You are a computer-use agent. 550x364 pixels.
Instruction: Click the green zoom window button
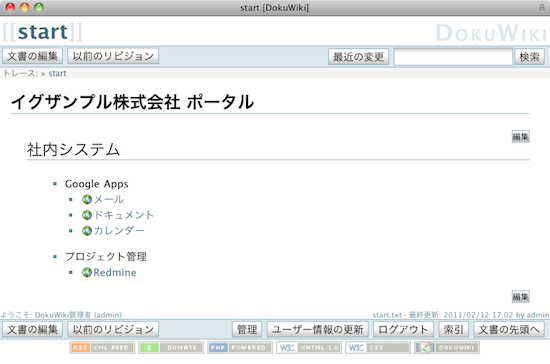tap(39, 7)
